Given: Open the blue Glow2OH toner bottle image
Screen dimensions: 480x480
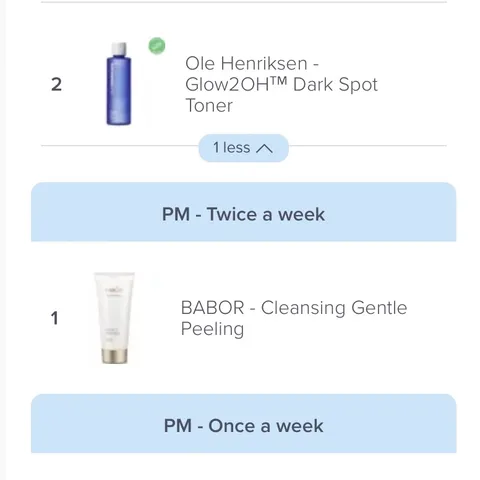Looking at the screenshot, I should point(119,84).
